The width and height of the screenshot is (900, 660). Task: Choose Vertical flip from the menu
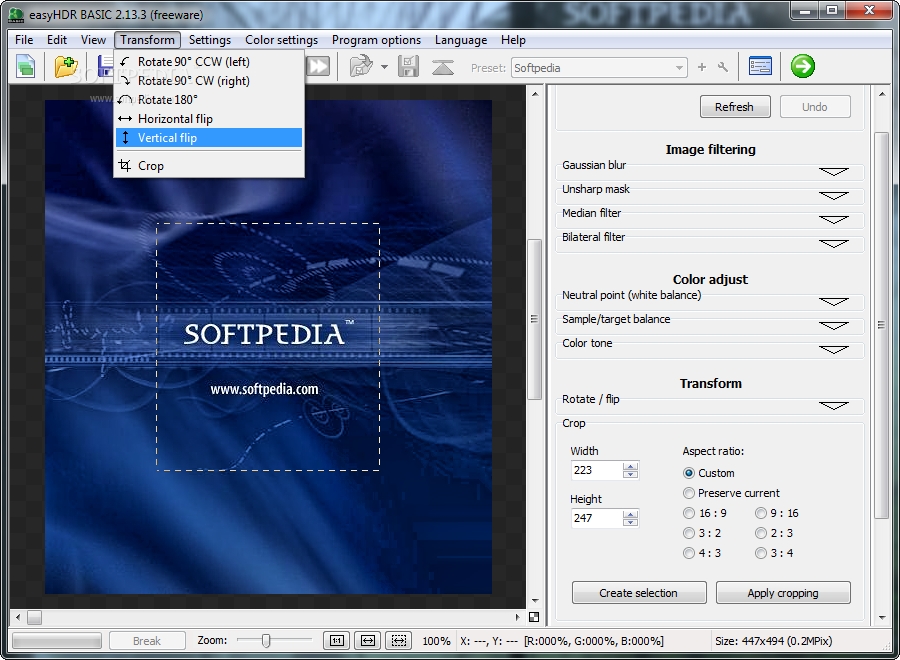click(209, 138)
